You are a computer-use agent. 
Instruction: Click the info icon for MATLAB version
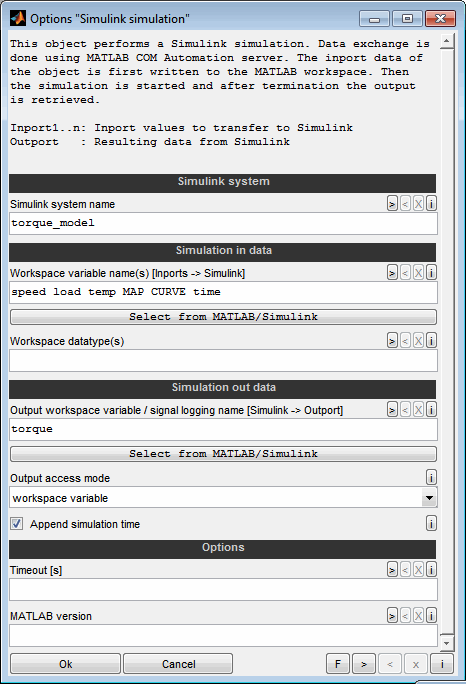(431, 616)
